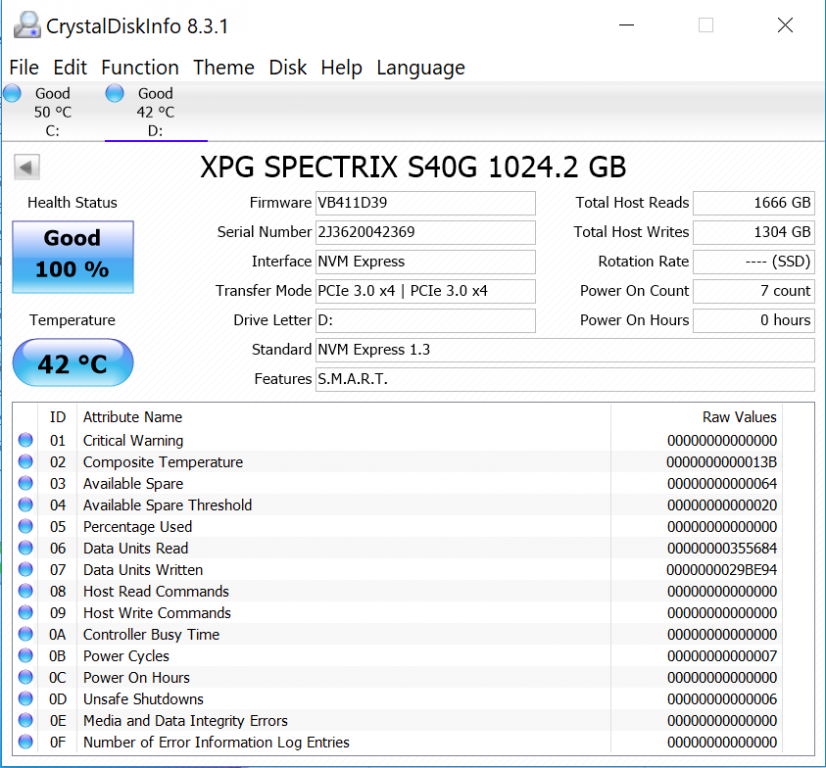Click the 42 °C temperature indicator
This screenshot has height=768, width=826.
71,362
